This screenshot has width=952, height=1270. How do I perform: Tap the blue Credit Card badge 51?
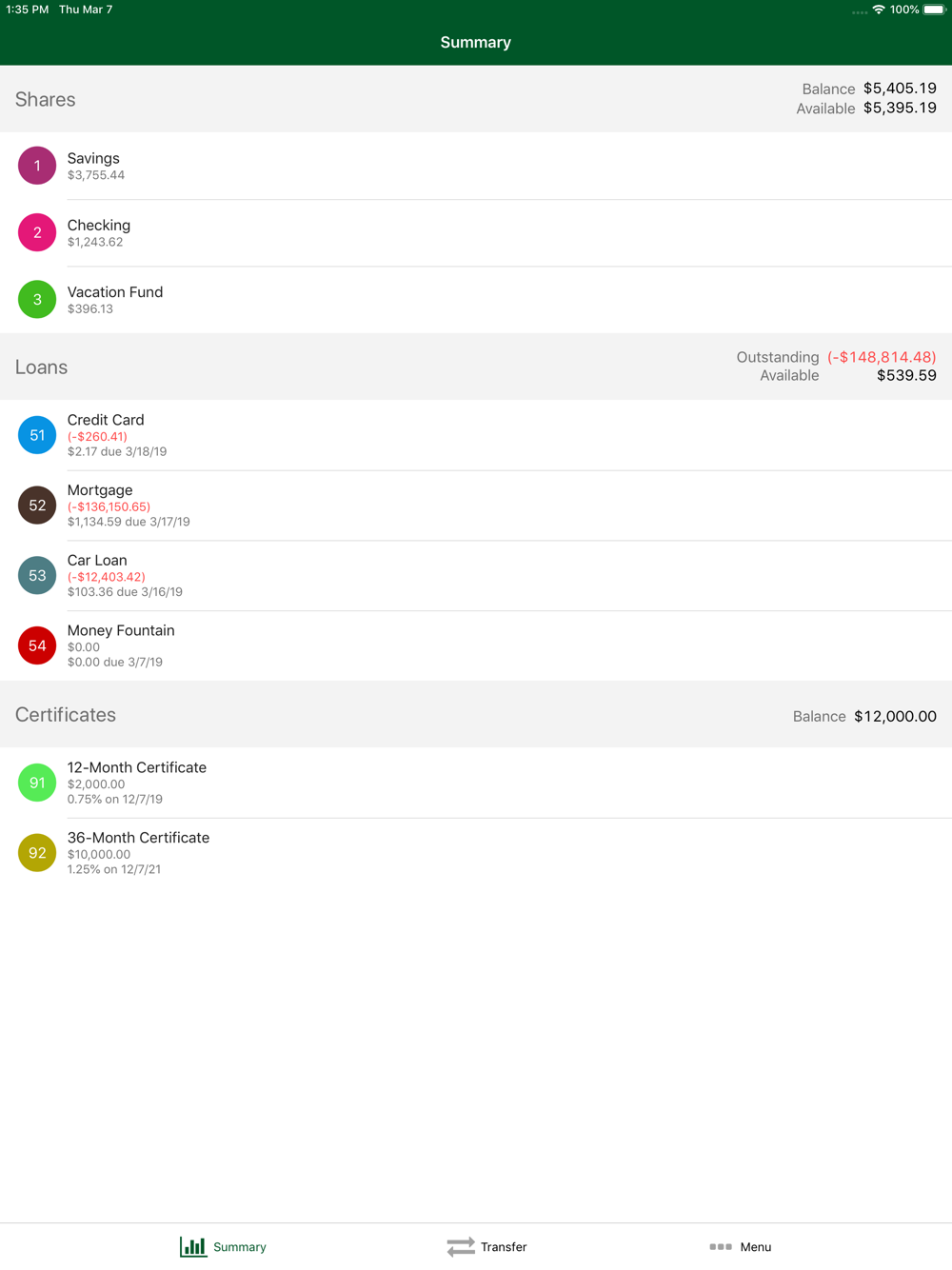coord(37,435)
